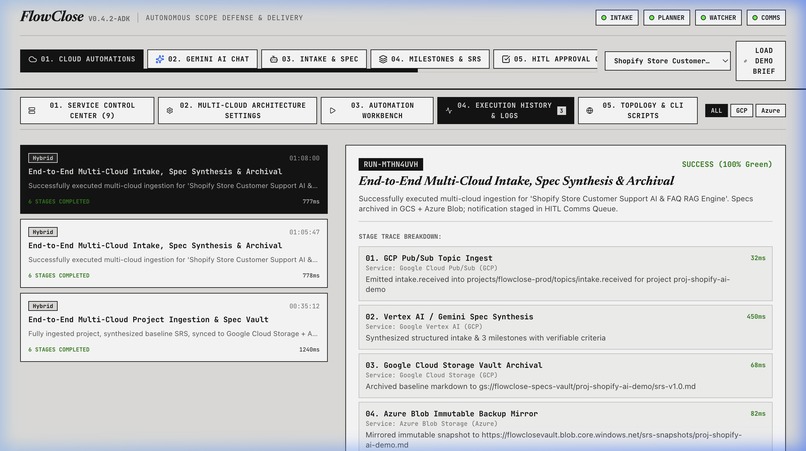Open 05. Topology & CLI Scripts sub-tab
This screenshot has width=806, height=451.
pyautogui.click(x=637, y=111)
